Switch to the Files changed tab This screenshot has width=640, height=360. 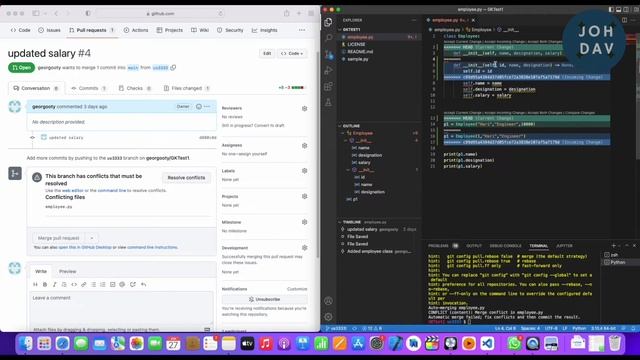pyautogui.click(x=187, y=88)
